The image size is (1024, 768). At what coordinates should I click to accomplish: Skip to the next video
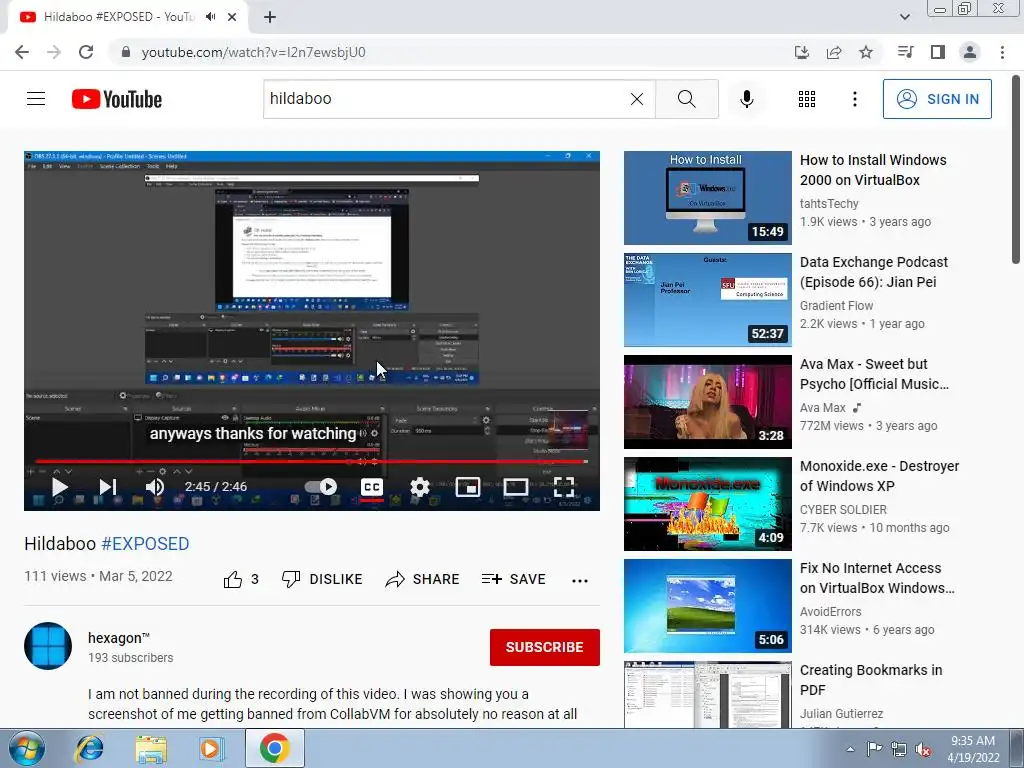tap(108, 487)
